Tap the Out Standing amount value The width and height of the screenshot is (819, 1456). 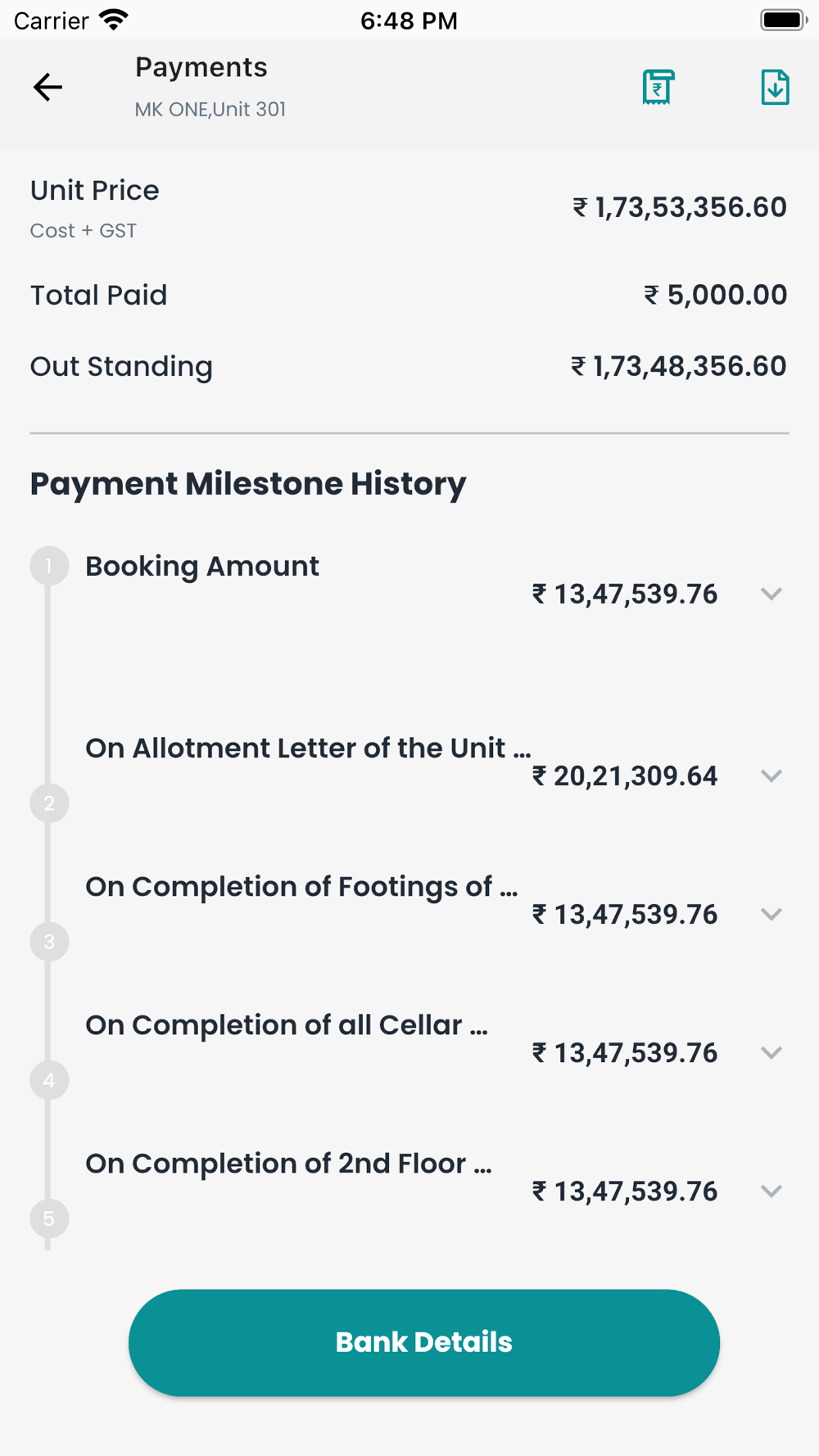pos(679,366)
